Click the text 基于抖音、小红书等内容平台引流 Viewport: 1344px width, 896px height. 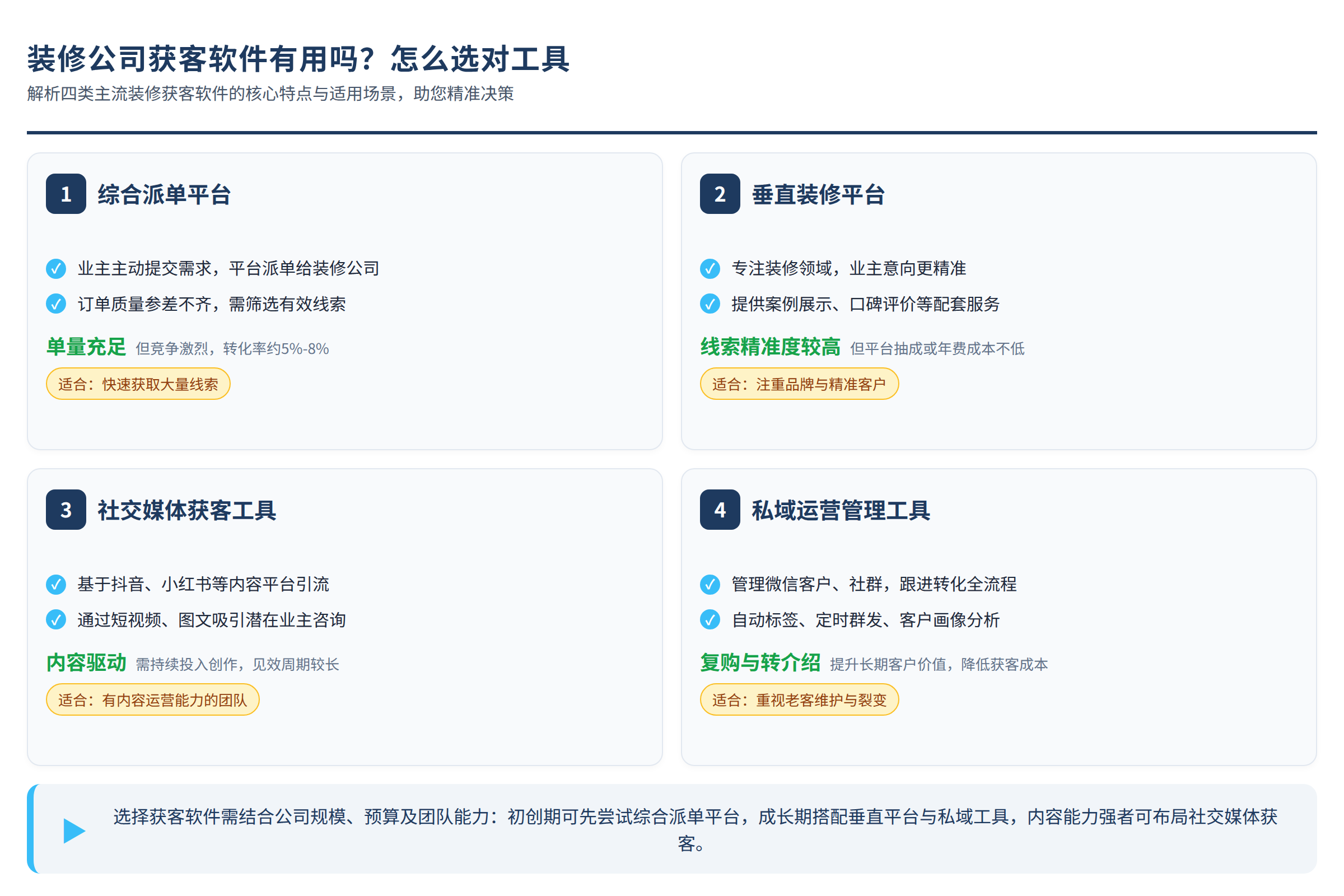point(203,585)
